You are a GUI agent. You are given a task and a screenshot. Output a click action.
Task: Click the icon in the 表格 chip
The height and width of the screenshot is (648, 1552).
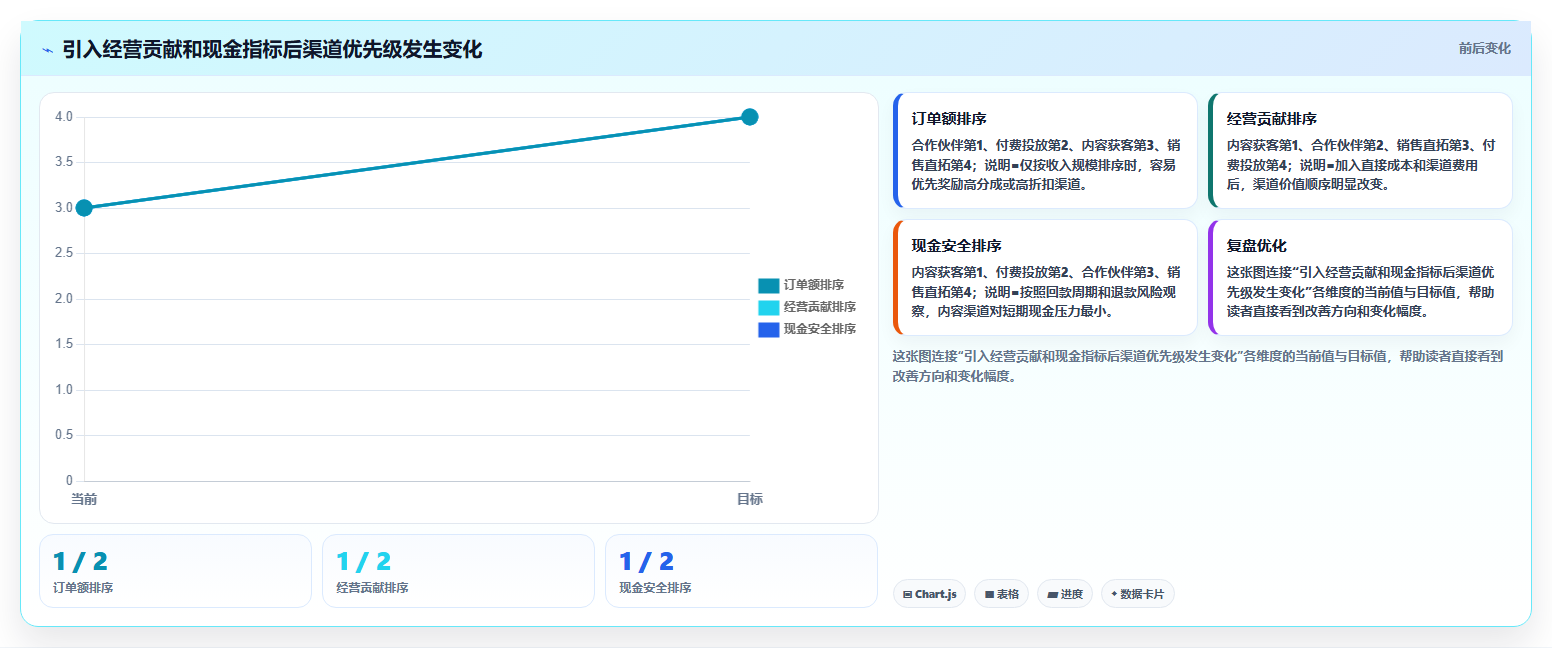tap(989, 594)
